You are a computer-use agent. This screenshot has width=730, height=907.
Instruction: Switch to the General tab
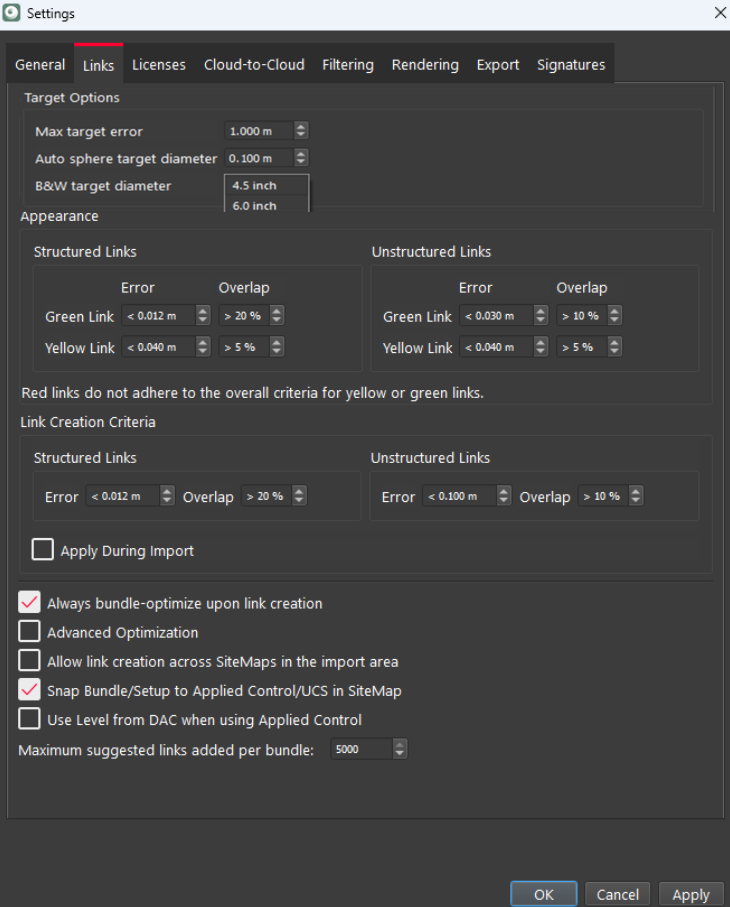coord(40,65)
